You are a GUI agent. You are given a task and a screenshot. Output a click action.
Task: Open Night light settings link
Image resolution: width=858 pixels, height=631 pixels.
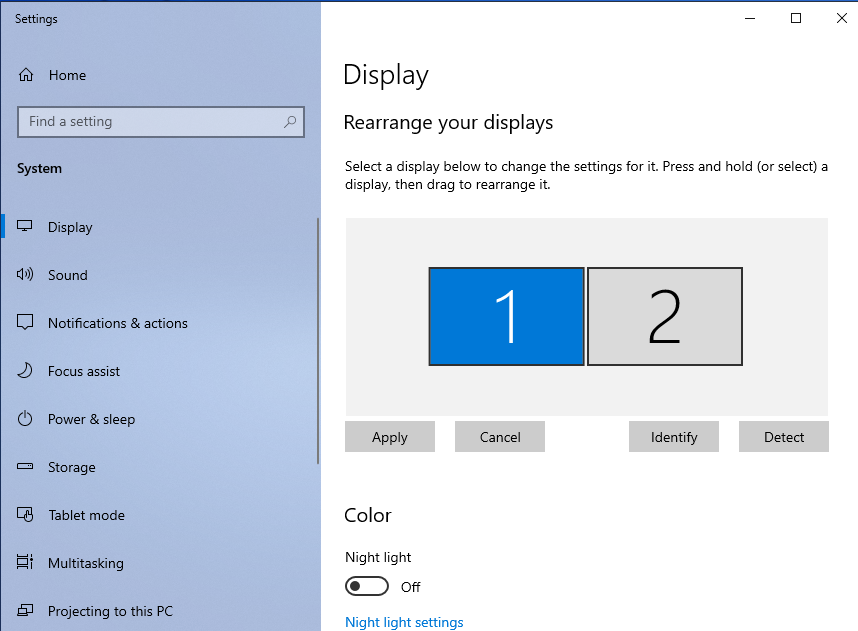point(404,622)
